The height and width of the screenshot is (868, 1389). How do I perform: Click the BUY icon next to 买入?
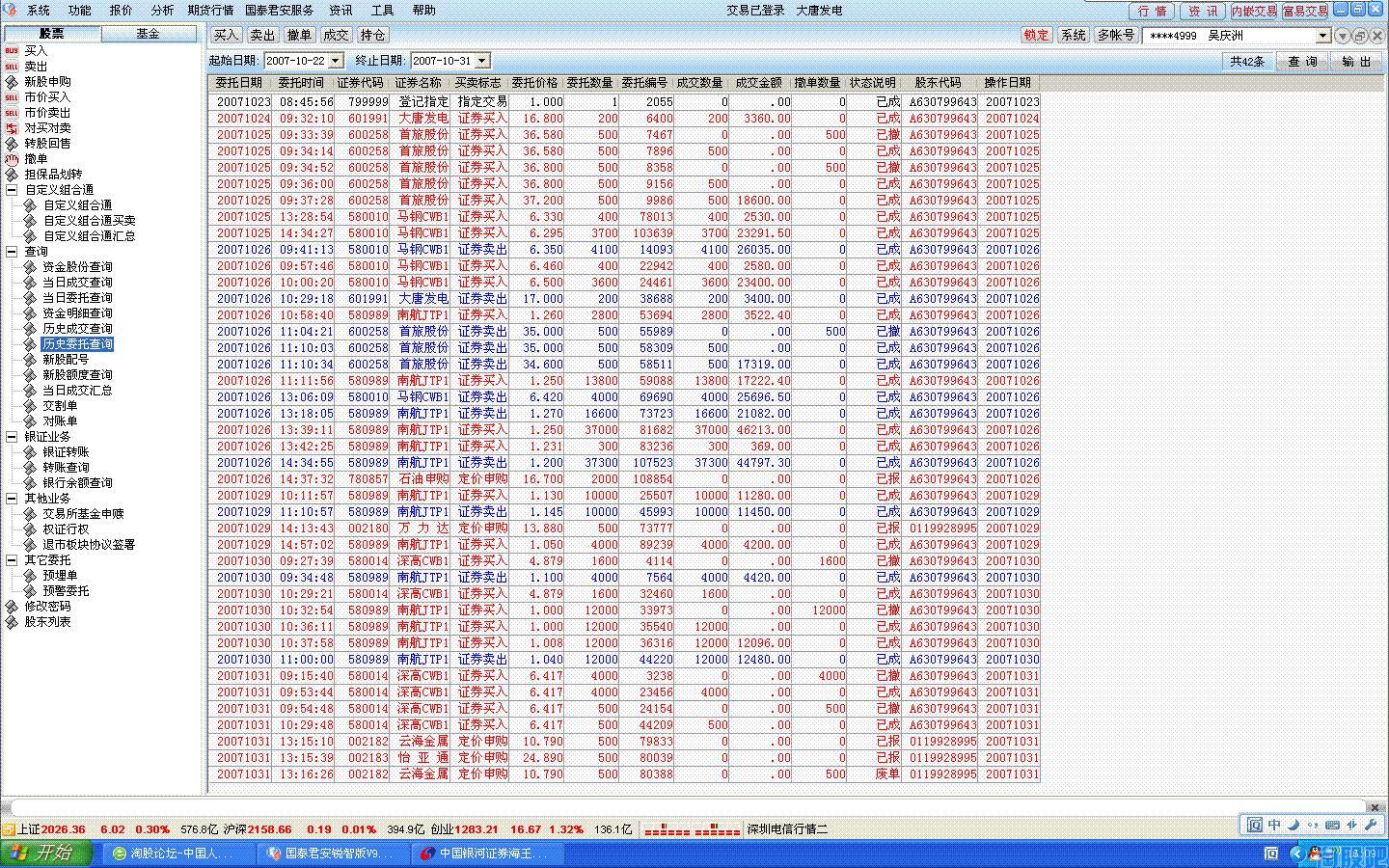coord(12,50)
